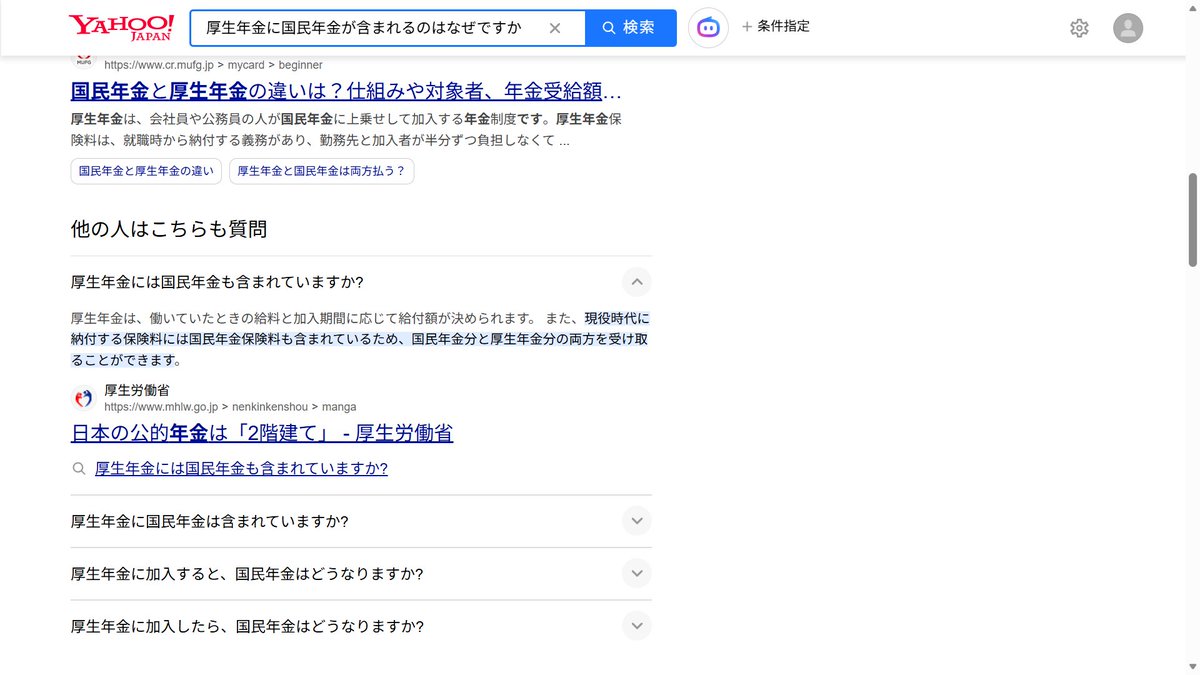Screen dimensions: 1200x675
Task: Expand 厚生年金に国民年金は含まれていますか? question
Action: coord(636,521)
